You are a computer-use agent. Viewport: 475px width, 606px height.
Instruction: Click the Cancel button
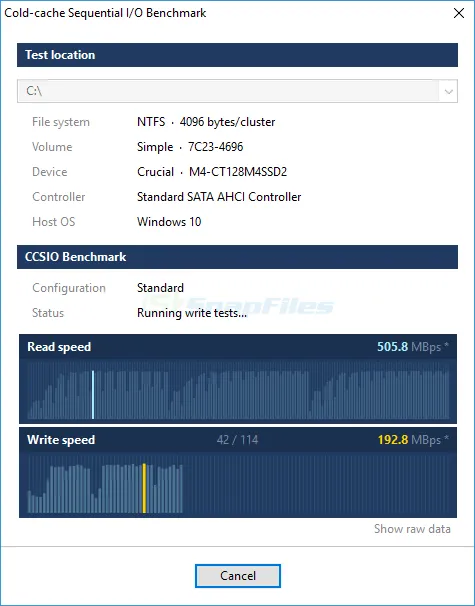click(x=238, y=576)
